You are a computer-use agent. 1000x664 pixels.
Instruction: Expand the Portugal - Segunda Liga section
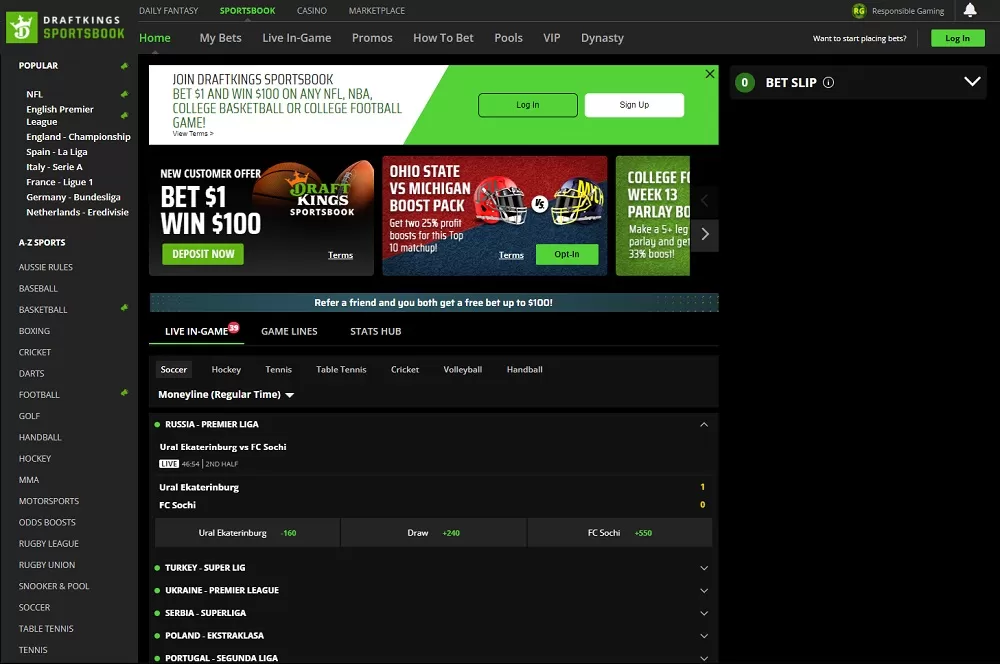coord(704,658)
